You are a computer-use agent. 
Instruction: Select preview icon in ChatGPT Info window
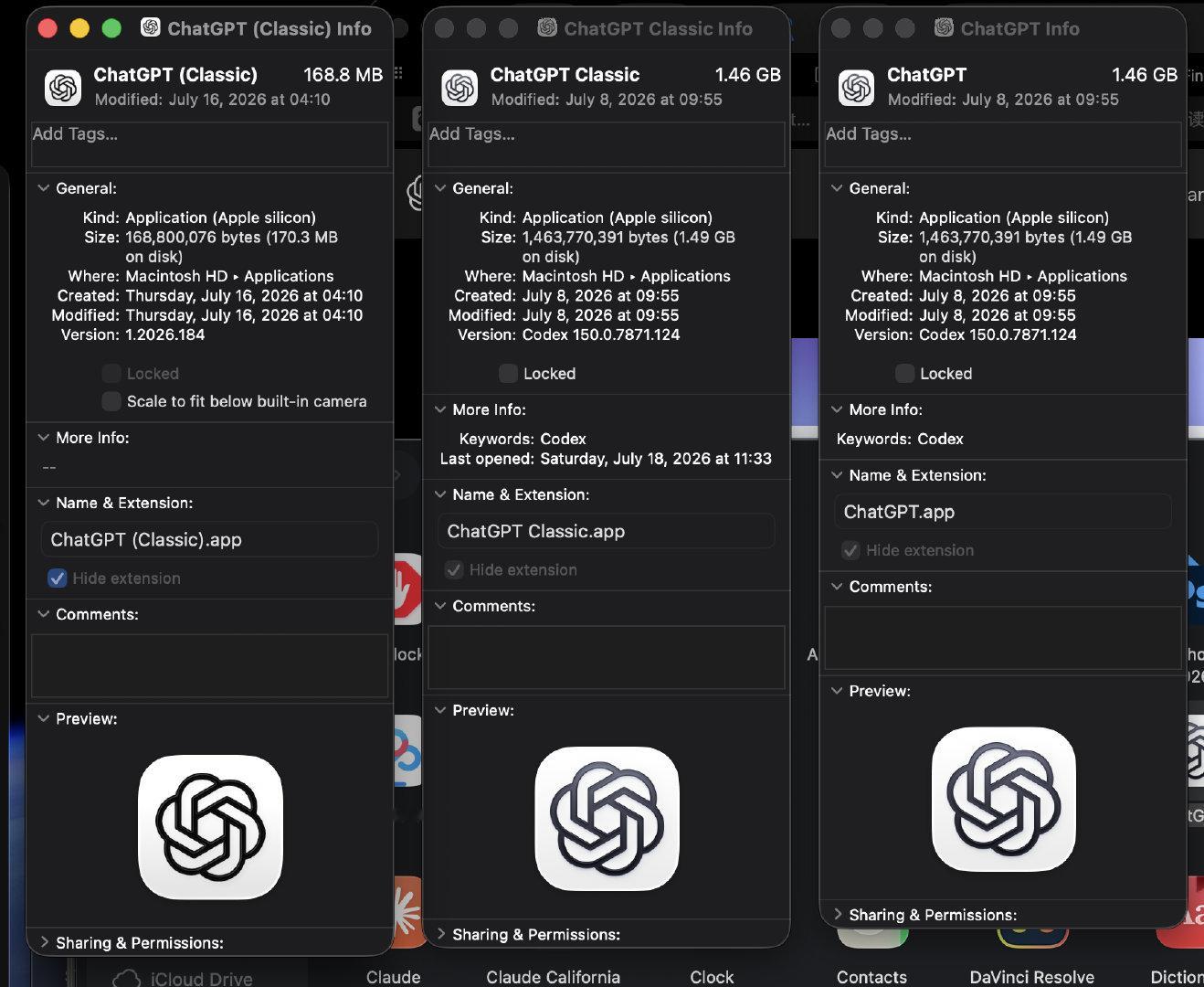(x=1003, y=800)
